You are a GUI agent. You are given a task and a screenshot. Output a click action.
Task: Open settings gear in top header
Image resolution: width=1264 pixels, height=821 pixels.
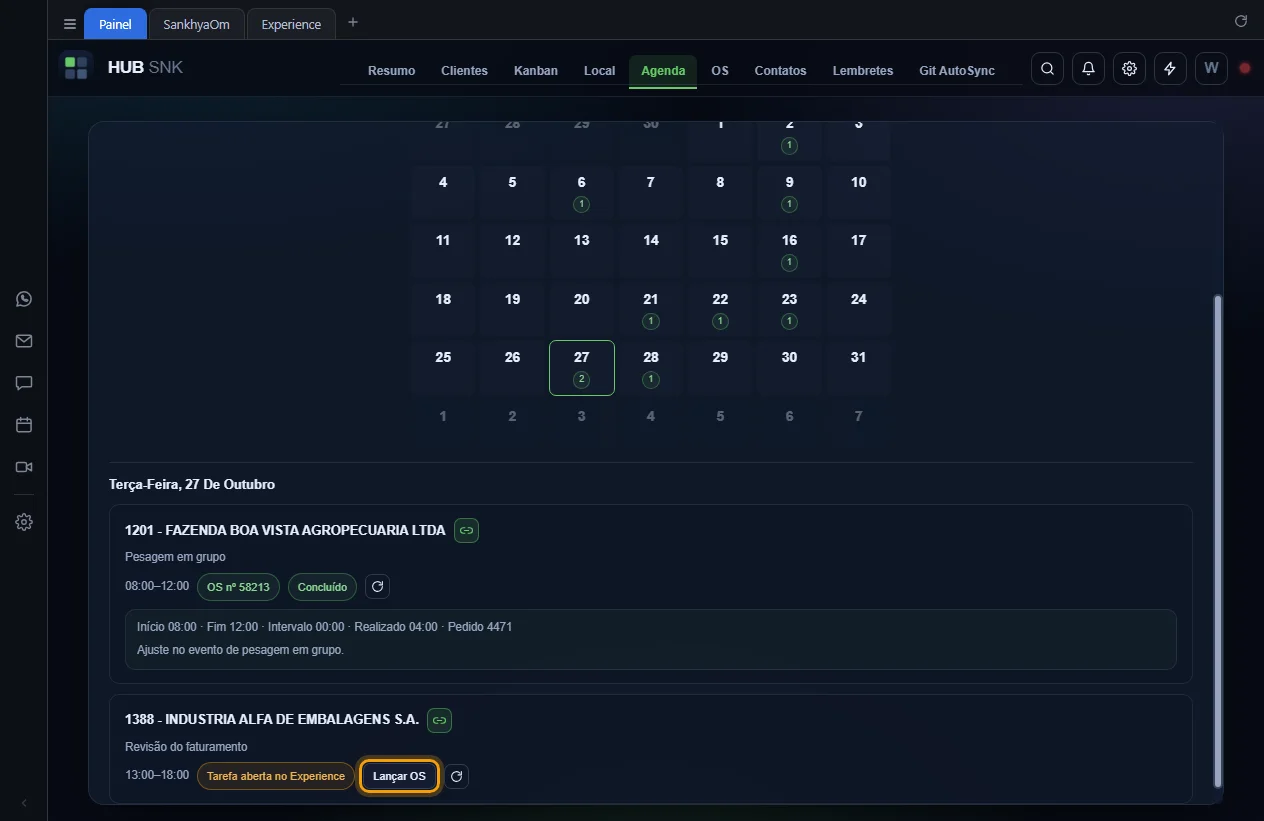click(1129, 68)
